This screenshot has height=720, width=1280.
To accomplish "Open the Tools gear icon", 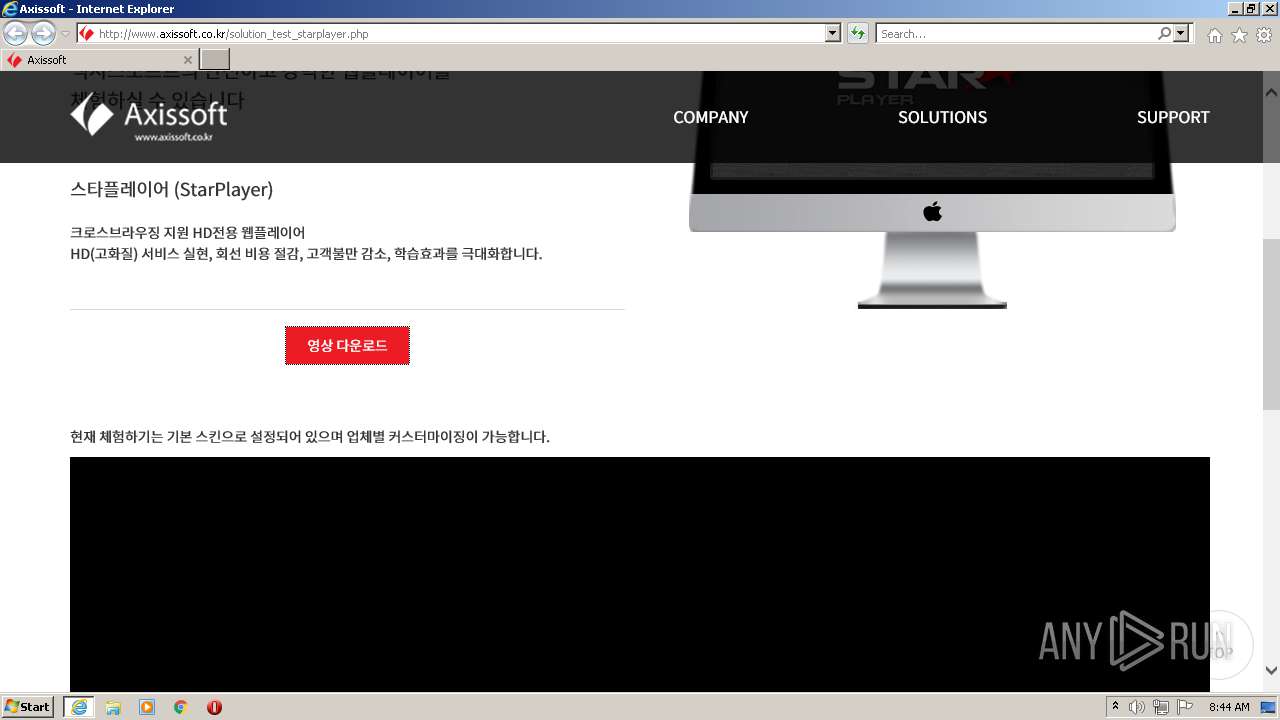I will [x=1264, y=35].
